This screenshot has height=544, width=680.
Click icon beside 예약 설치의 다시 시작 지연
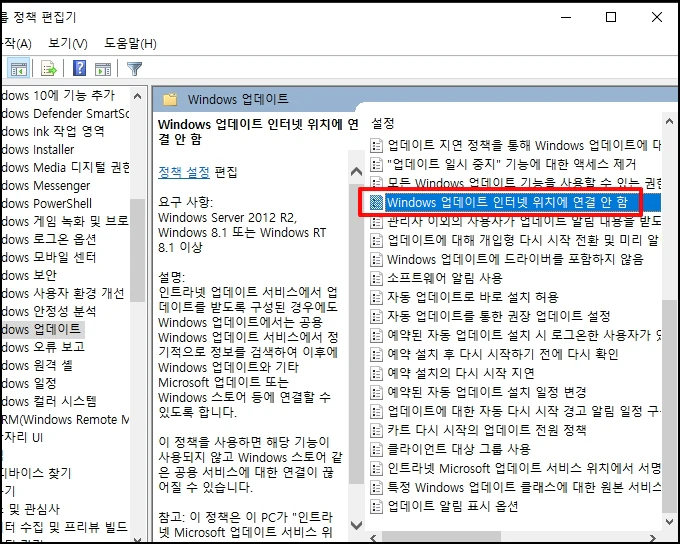tap(376, 373)
